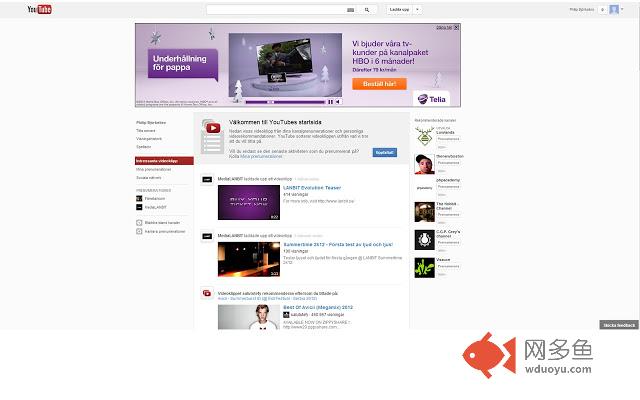This screenshot has height=400, width=640.
Task: Click the account name in the top bar
Action: 582,9
